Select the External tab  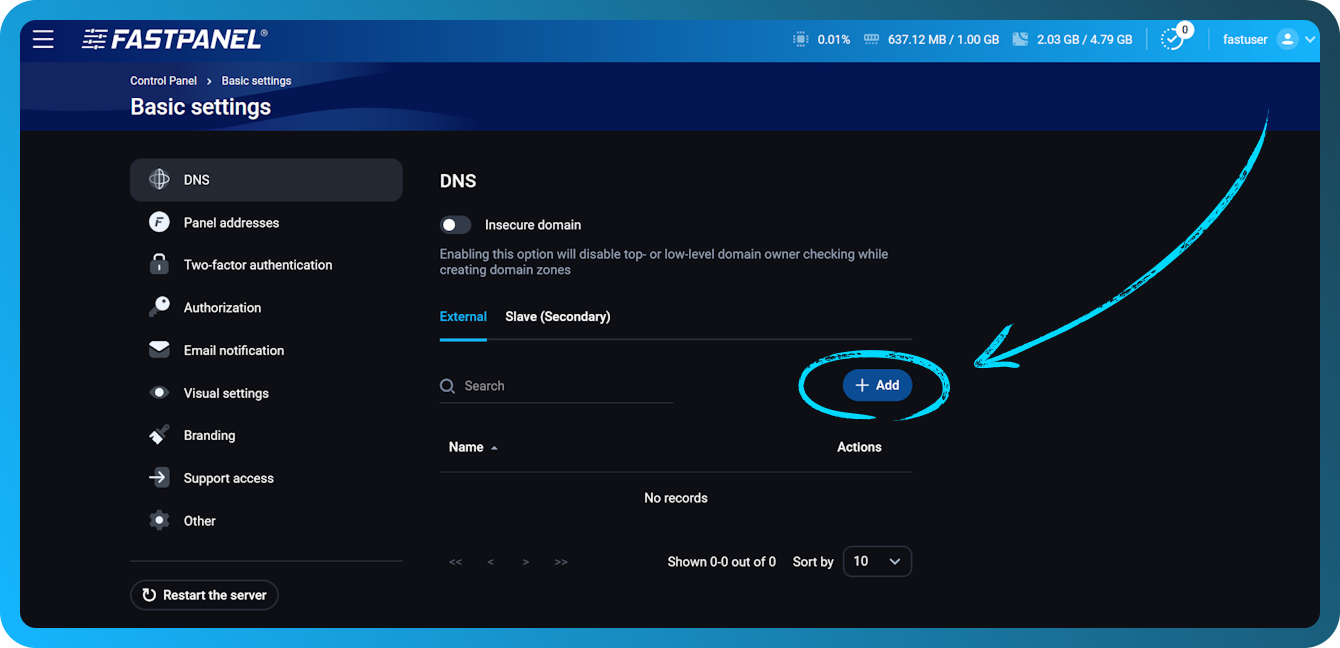pos(463,316)
